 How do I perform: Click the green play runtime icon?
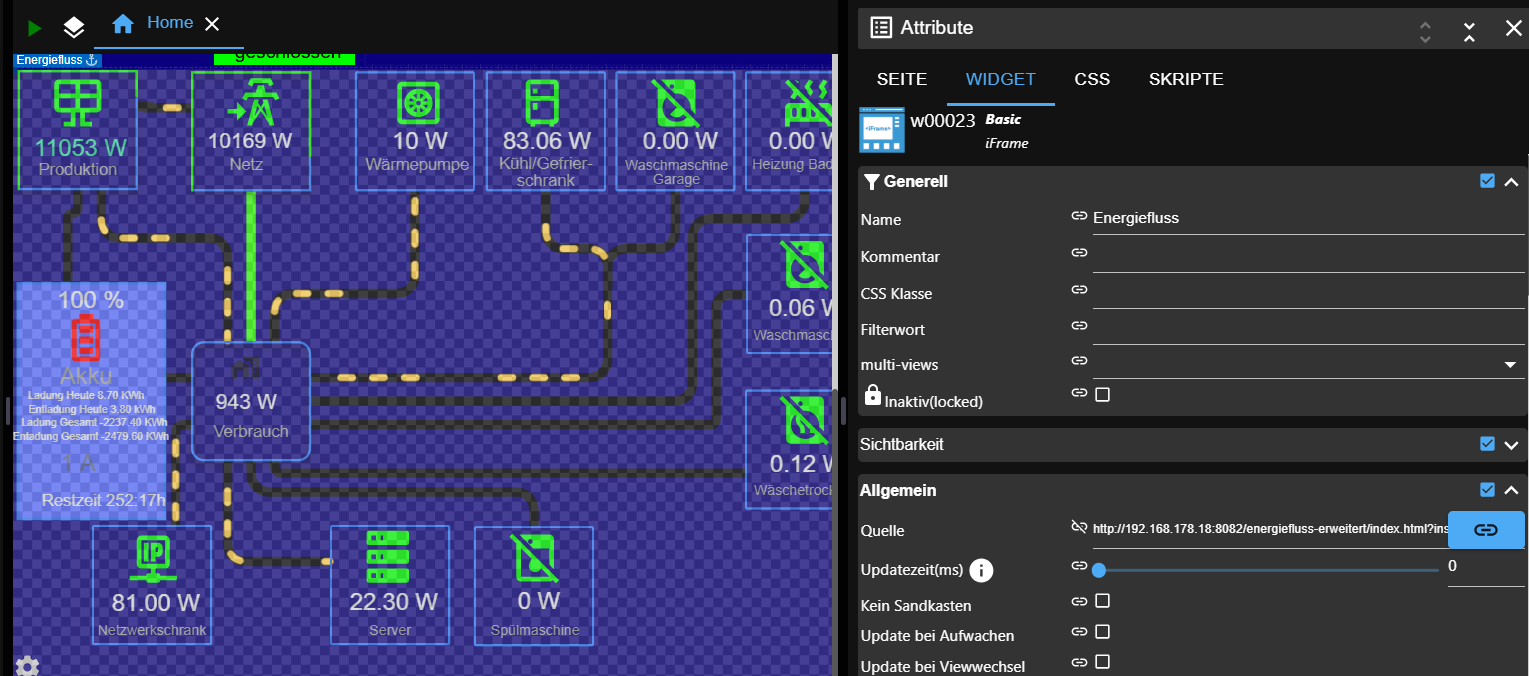[35, 28]
